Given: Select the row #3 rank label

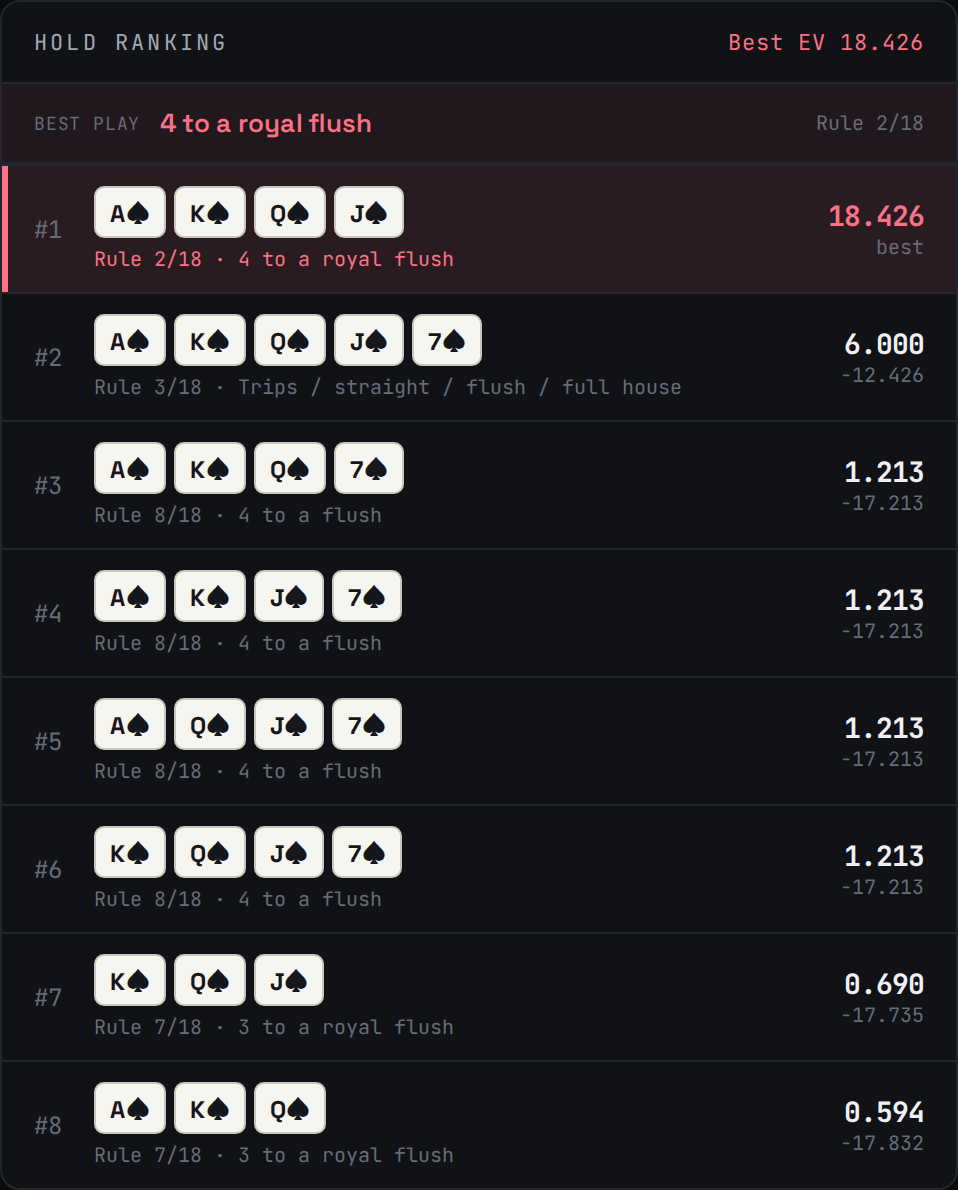Looking at the screenshot, I should 48,485.
